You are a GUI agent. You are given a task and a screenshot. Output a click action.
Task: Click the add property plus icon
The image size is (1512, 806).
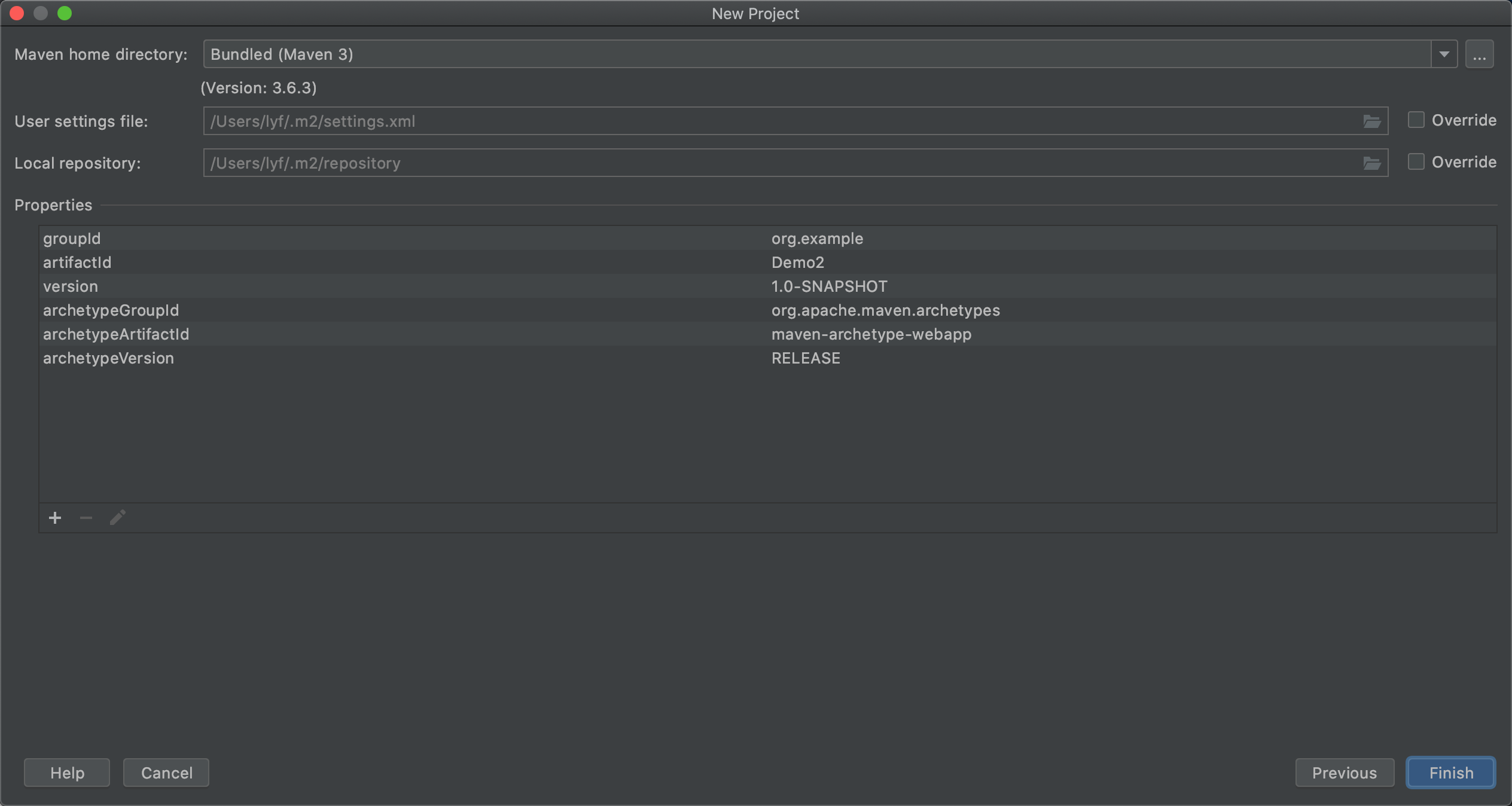[x=55, y=518]
